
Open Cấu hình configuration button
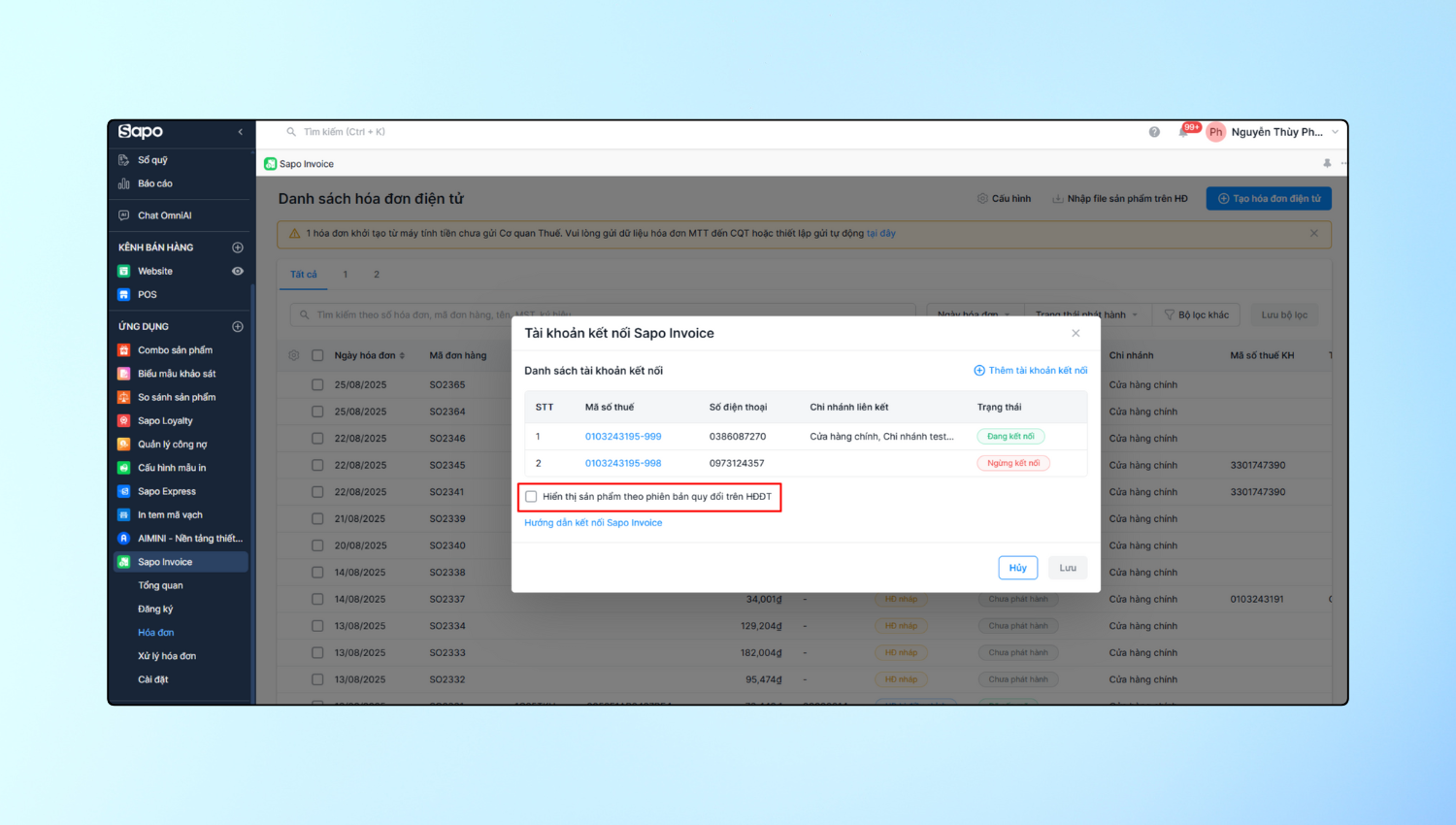(1004, 199)
